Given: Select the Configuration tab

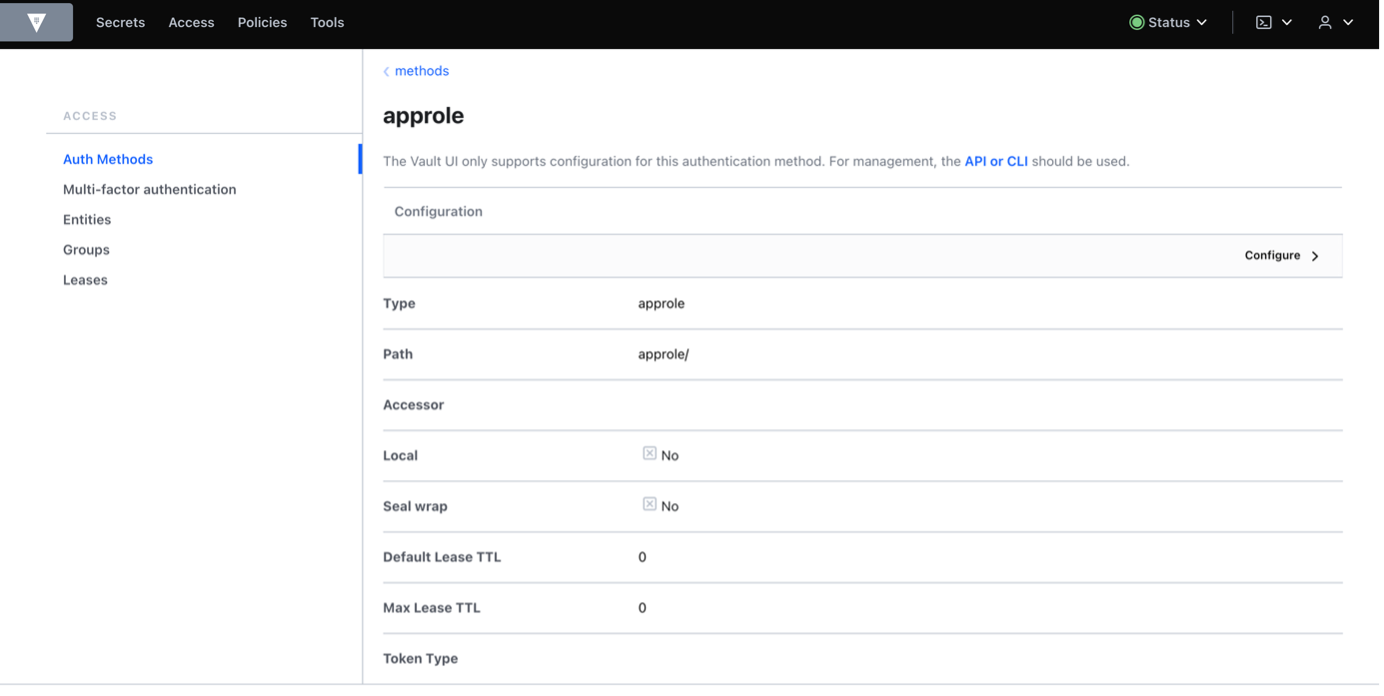Looking at the screenshot, I should [x=439, y=212].
